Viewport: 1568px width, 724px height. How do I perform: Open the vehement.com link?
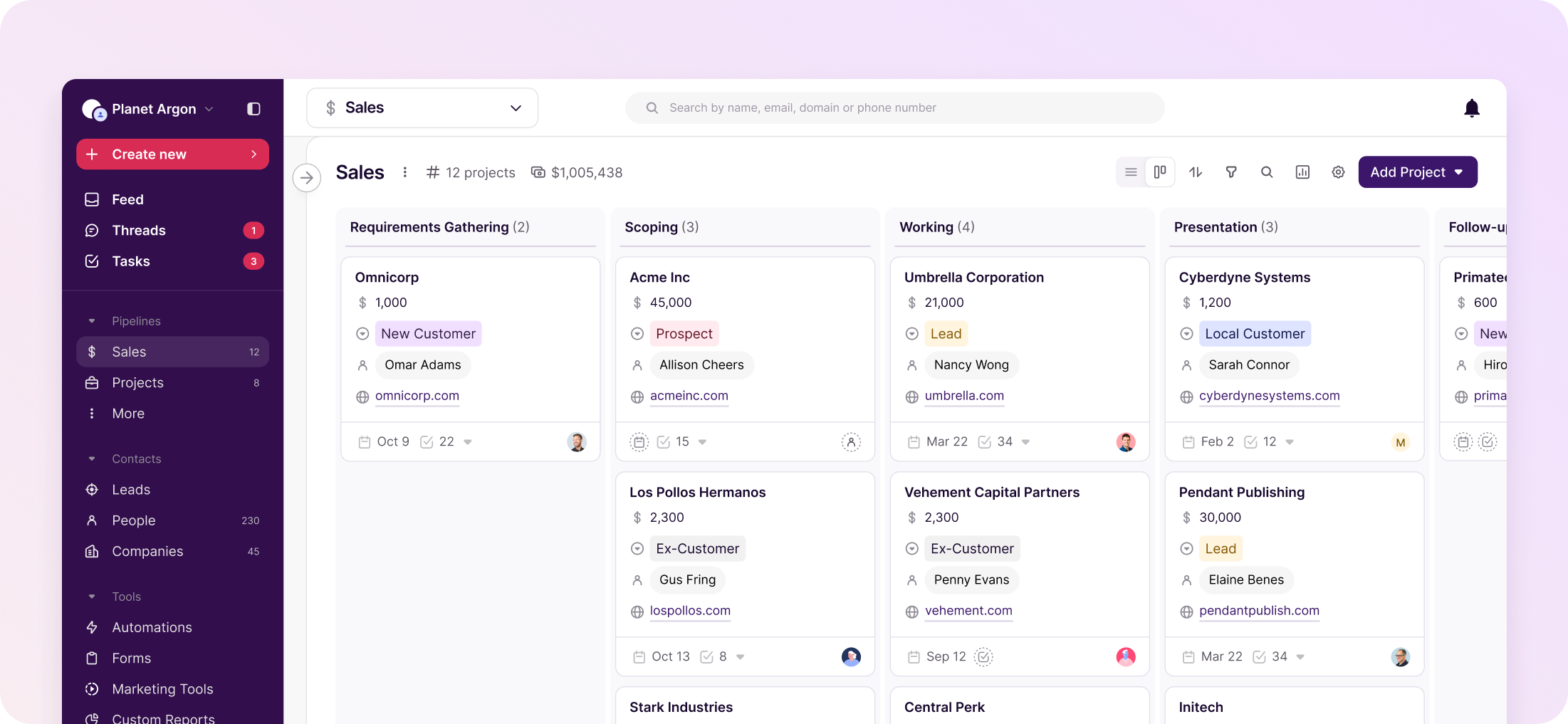click(x=968, y=611)
